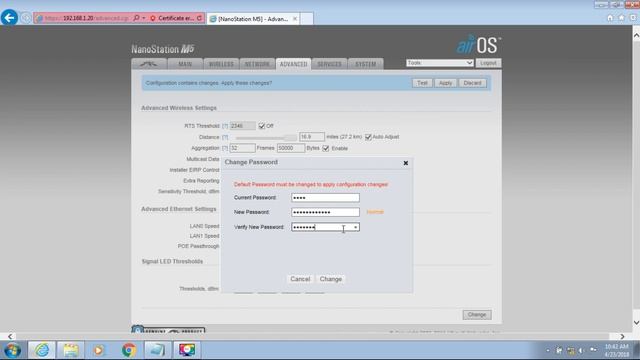Click the RTS Threshold value field

click(242, 126)
